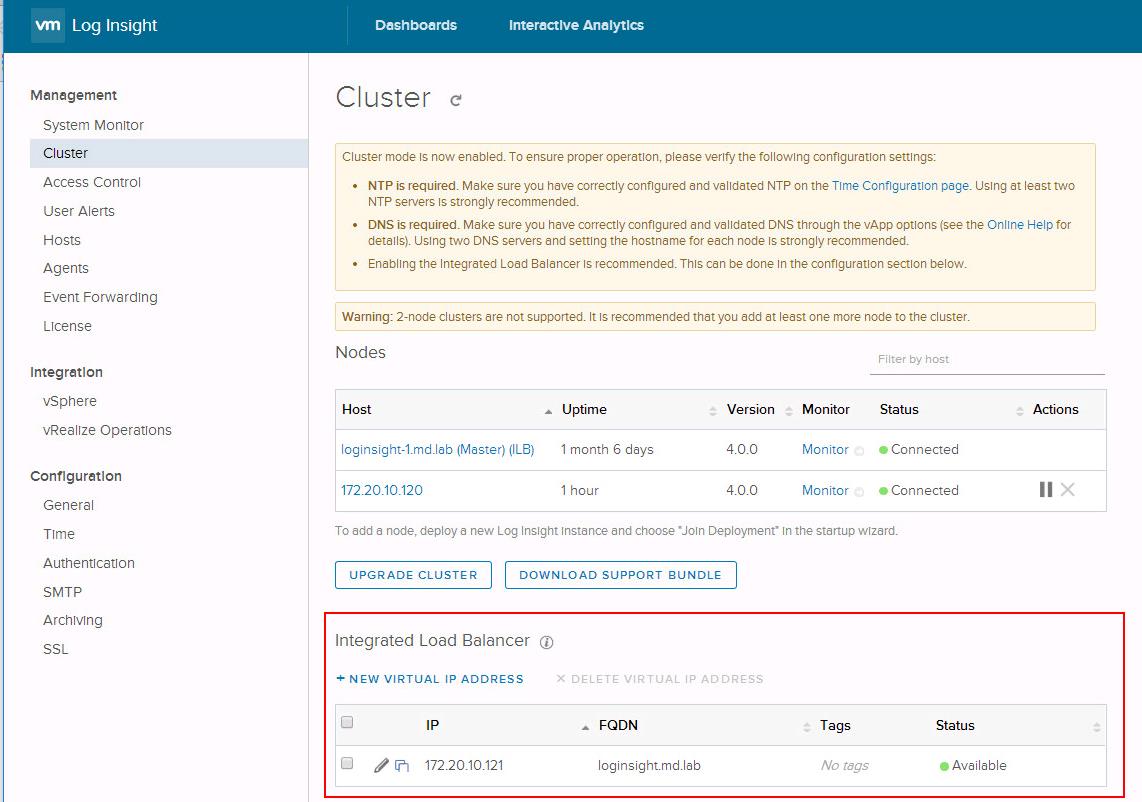
Task: Click the Filter by host field
Action: click(986, 359)
